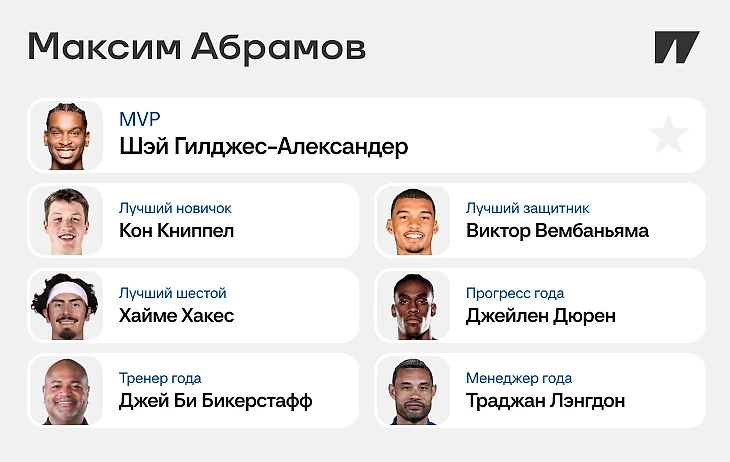The image size is (730, 462).
Task: Click the Максим Абрамов heading
Action: (x=197, y=47)
